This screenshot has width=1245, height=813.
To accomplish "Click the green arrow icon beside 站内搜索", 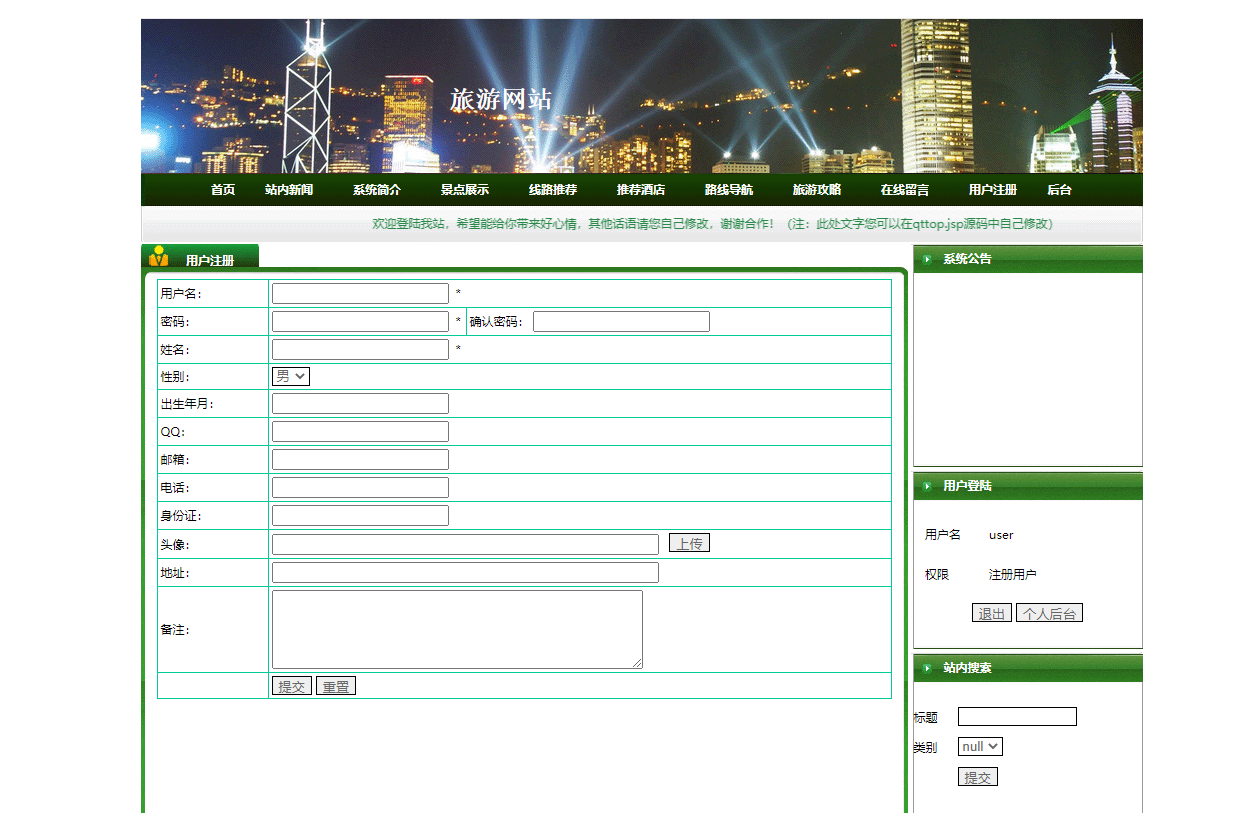I will coord(928,667).
